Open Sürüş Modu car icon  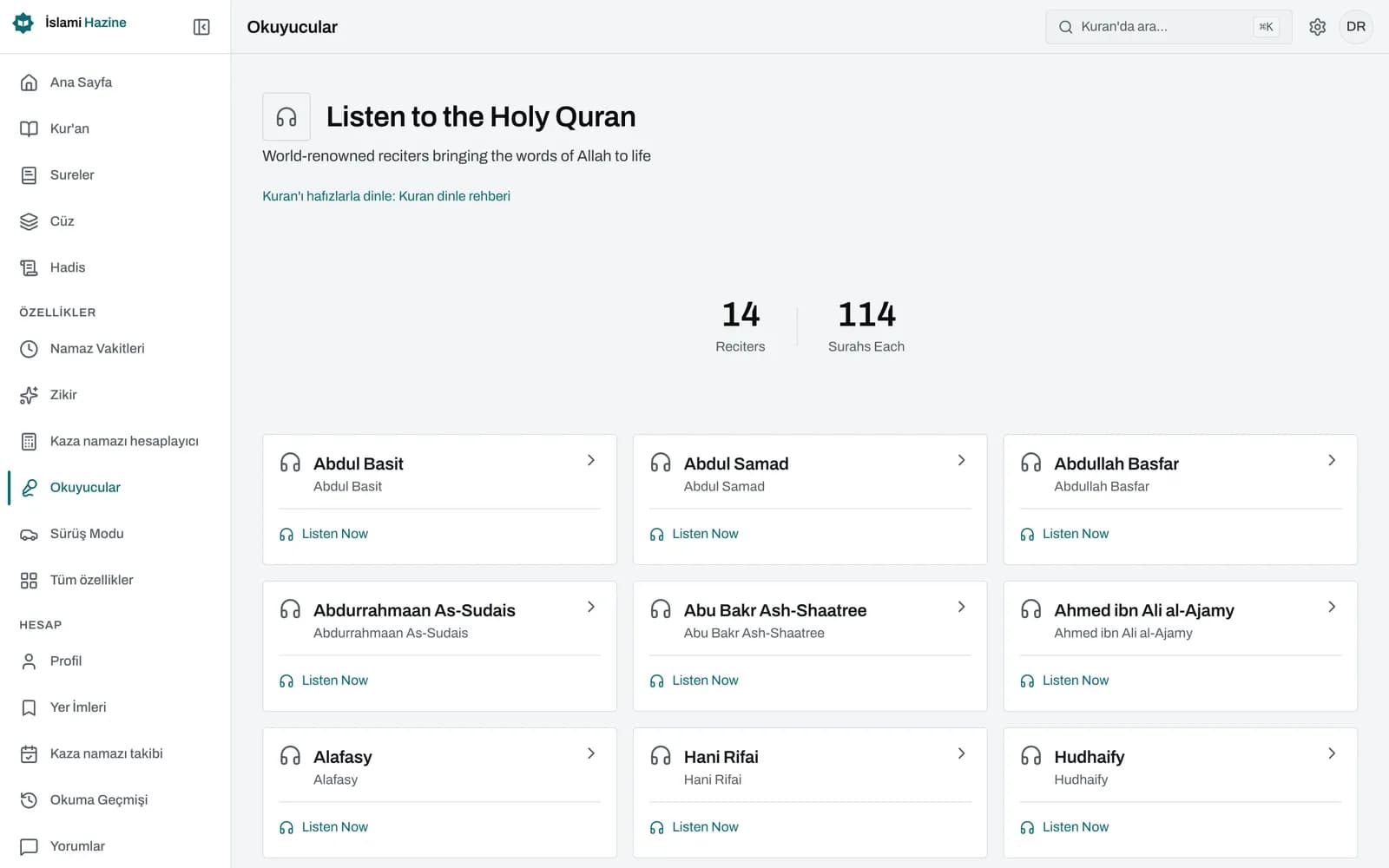click(x=29, y=534)
